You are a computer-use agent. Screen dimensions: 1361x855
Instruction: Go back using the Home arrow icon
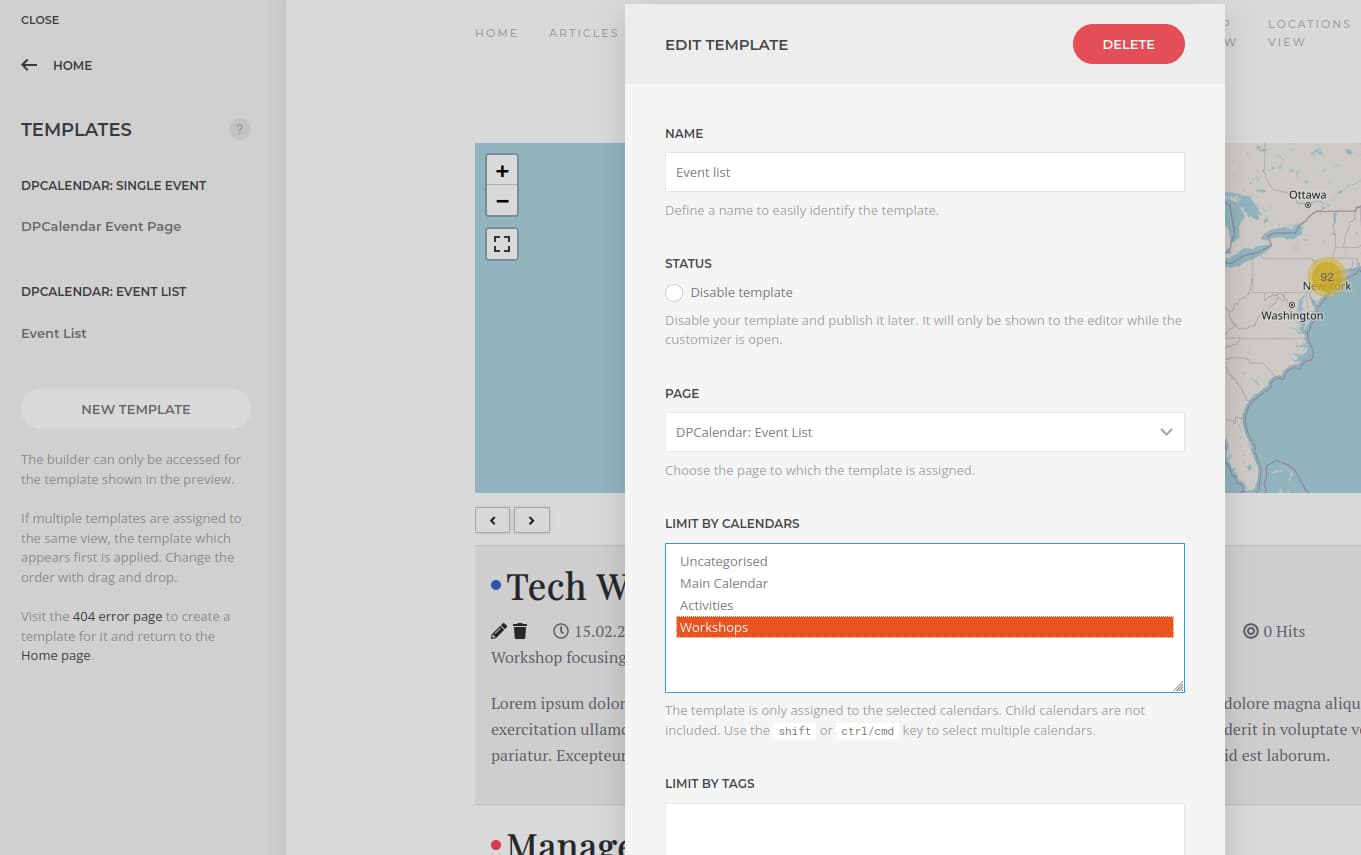(28, 65)
